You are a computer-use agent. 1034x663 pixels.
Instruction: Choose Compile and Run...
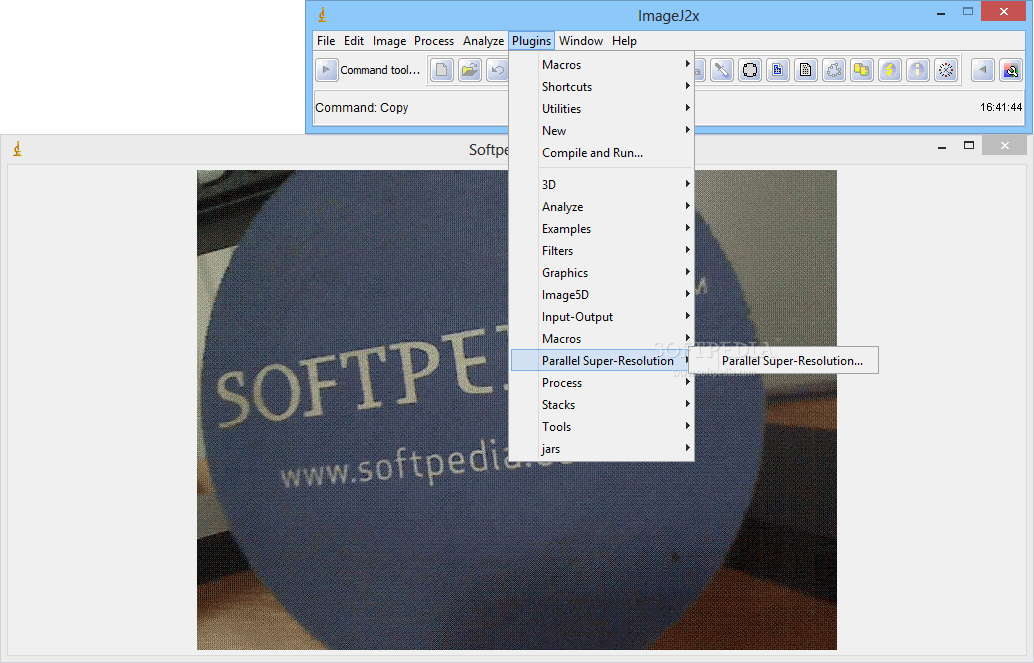click(x=601, y=152)
